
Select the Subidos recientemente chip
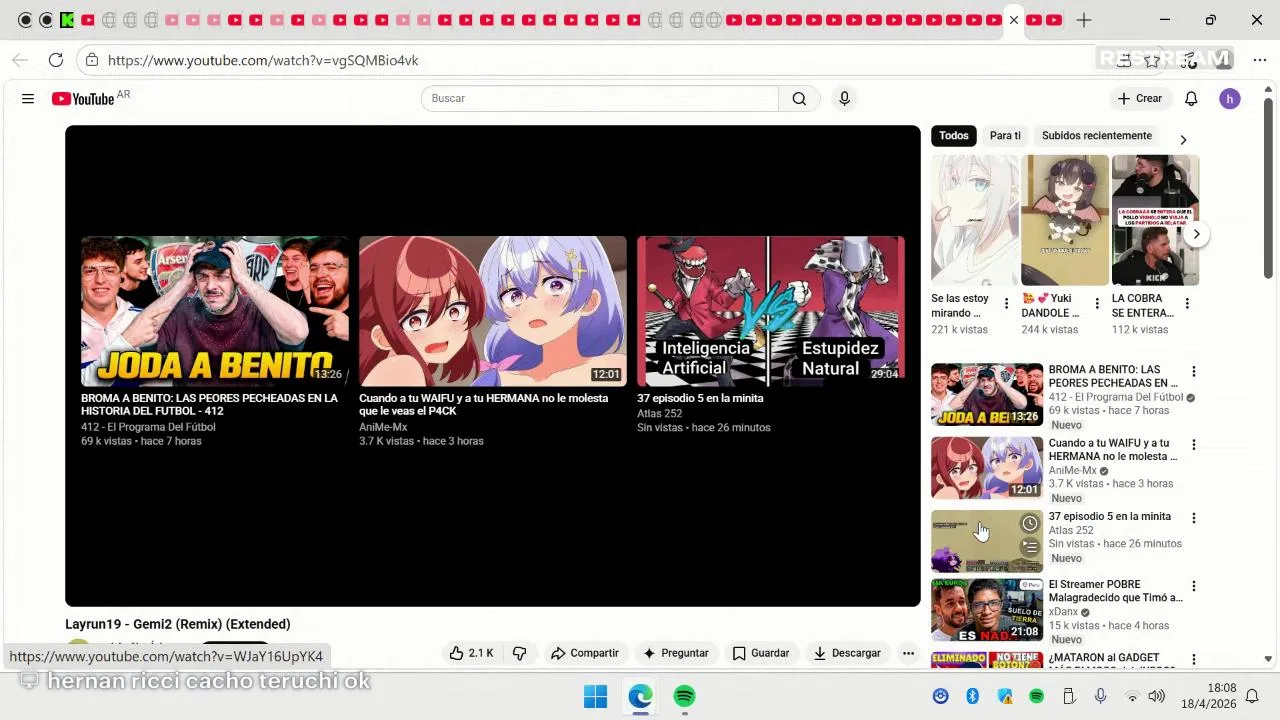click(x=1097, y=136)
